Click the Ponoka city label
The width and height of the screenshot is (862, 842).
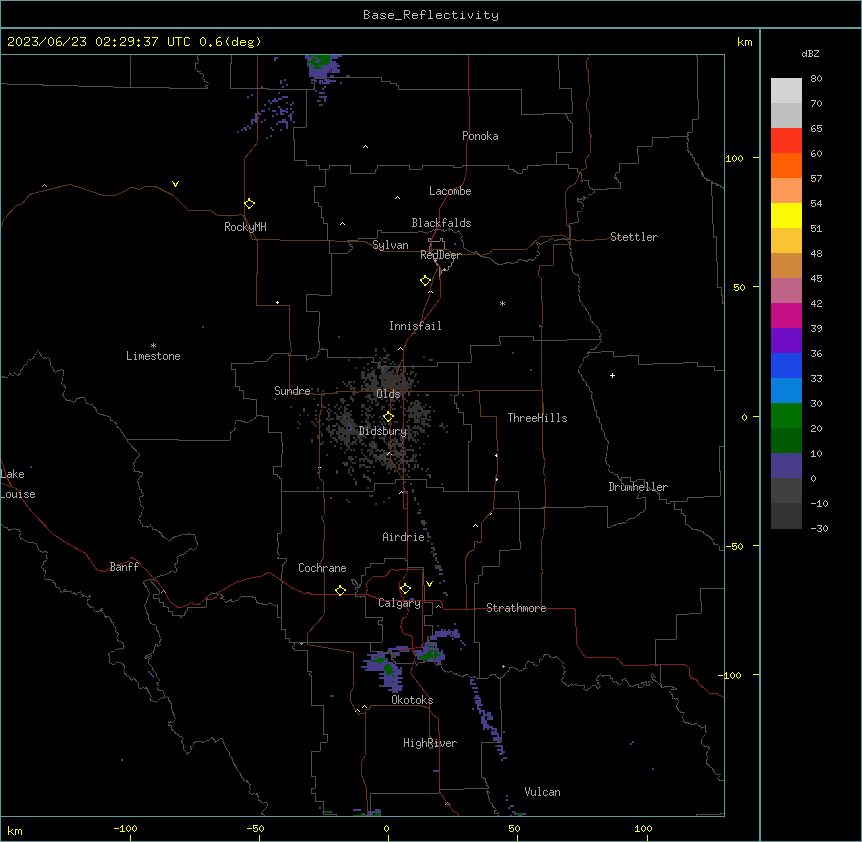[480, 136]
